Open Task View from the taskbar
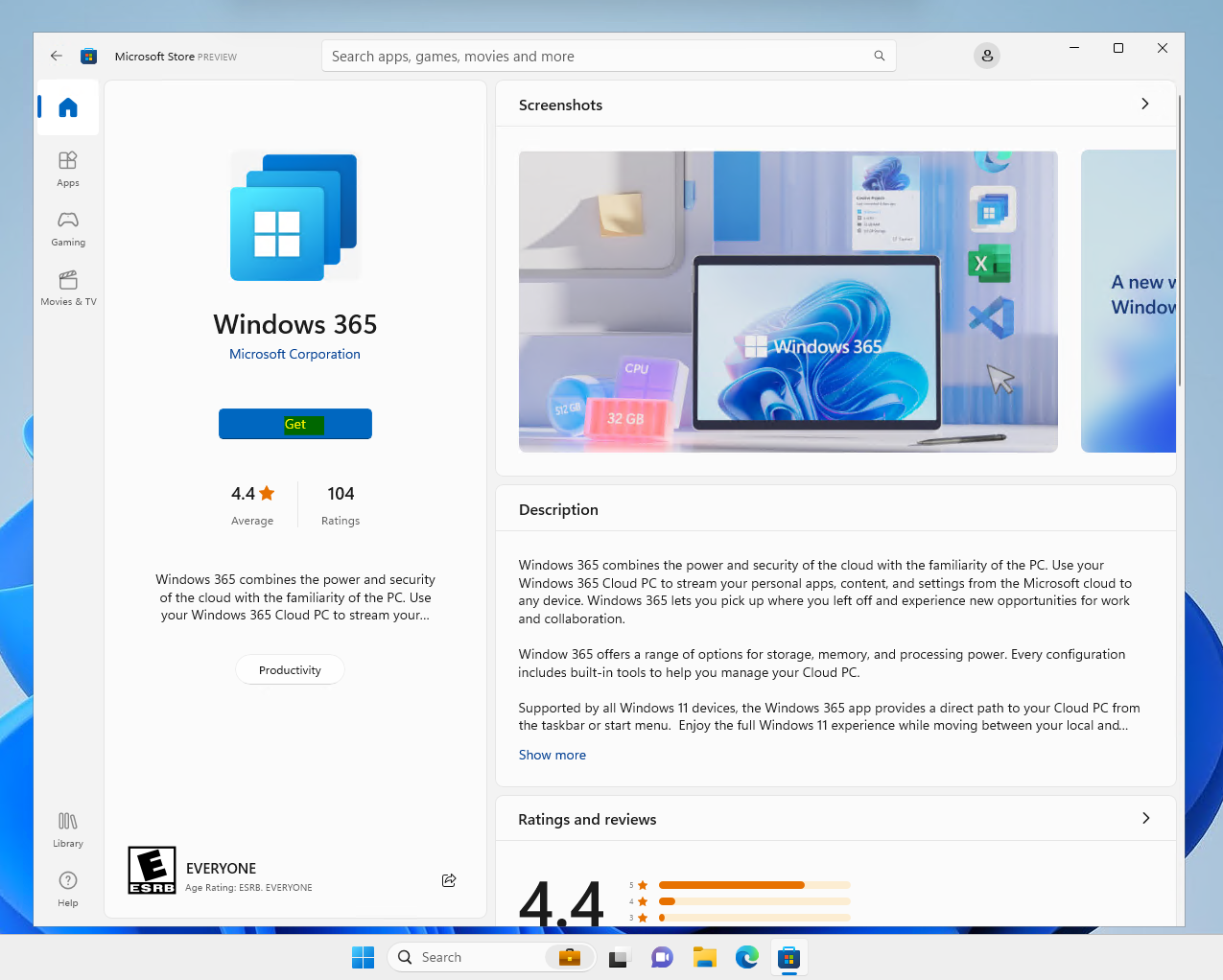1223x980 pixels. 619,957
